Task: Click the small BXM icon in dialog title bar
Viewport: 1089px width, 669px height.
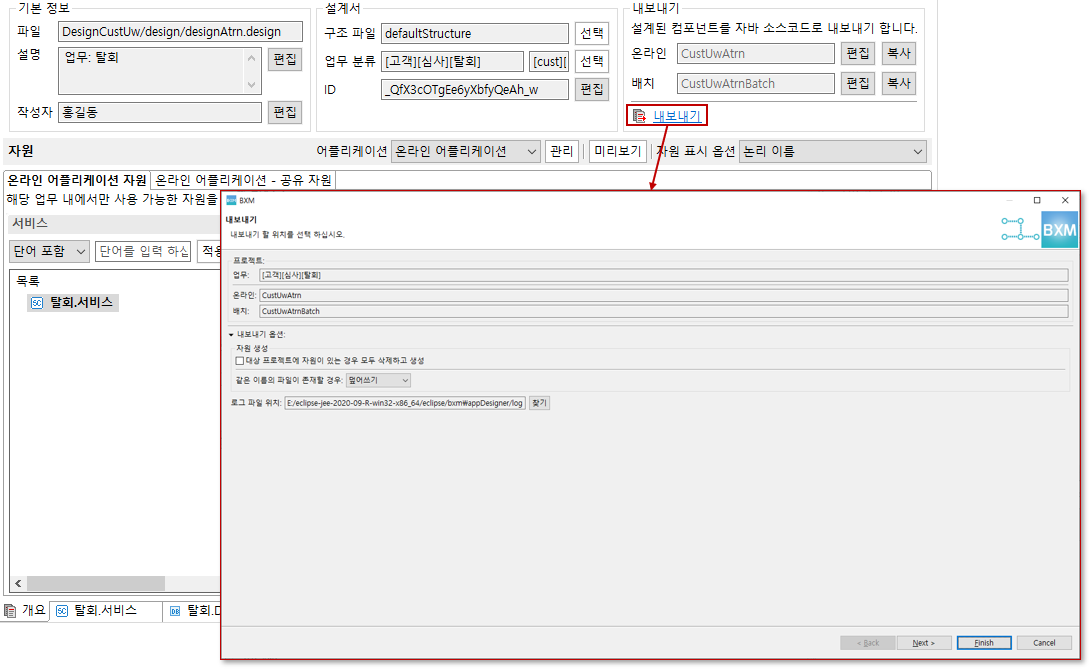Action: (231, 200)
